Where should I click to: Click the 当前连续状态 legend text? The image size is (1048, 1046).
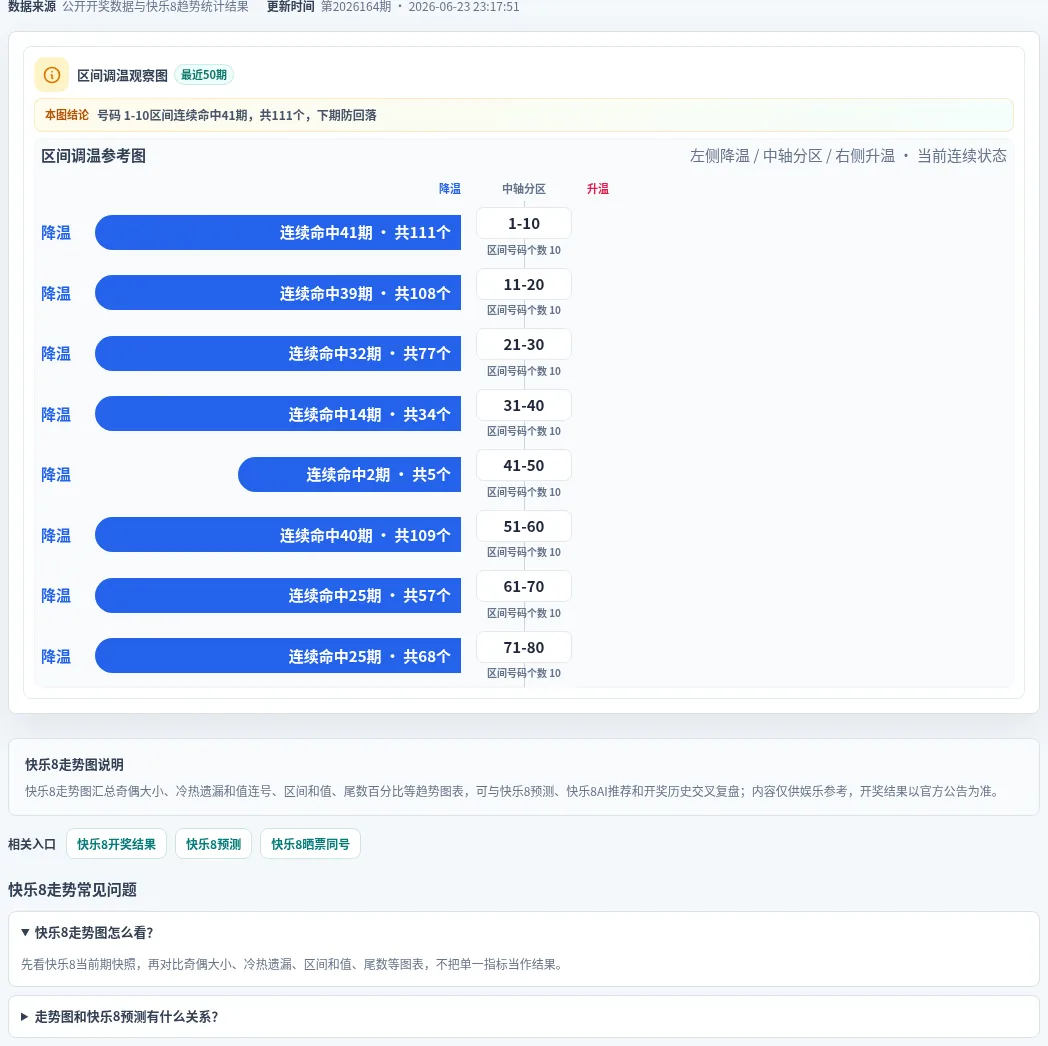coord(962,156)
